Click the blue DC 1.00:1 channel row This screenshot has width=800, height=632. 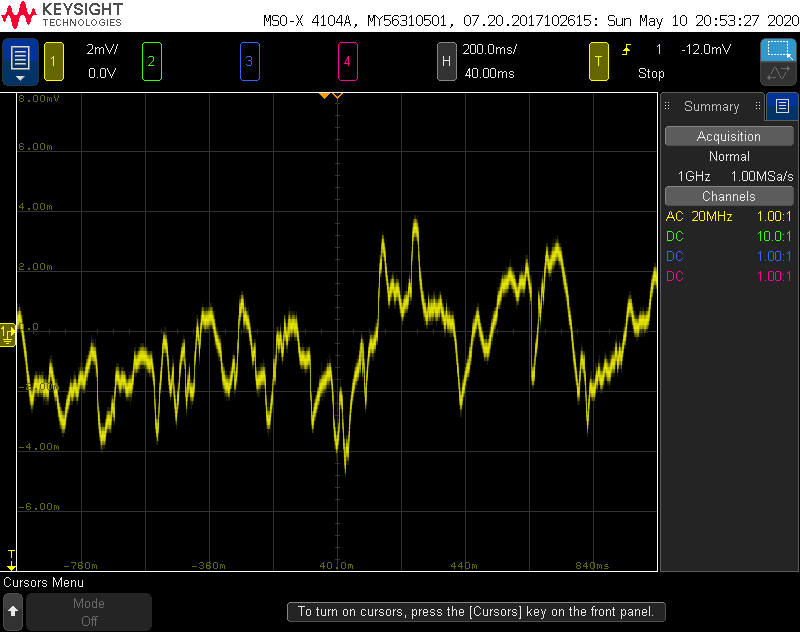tap(729, 256)
